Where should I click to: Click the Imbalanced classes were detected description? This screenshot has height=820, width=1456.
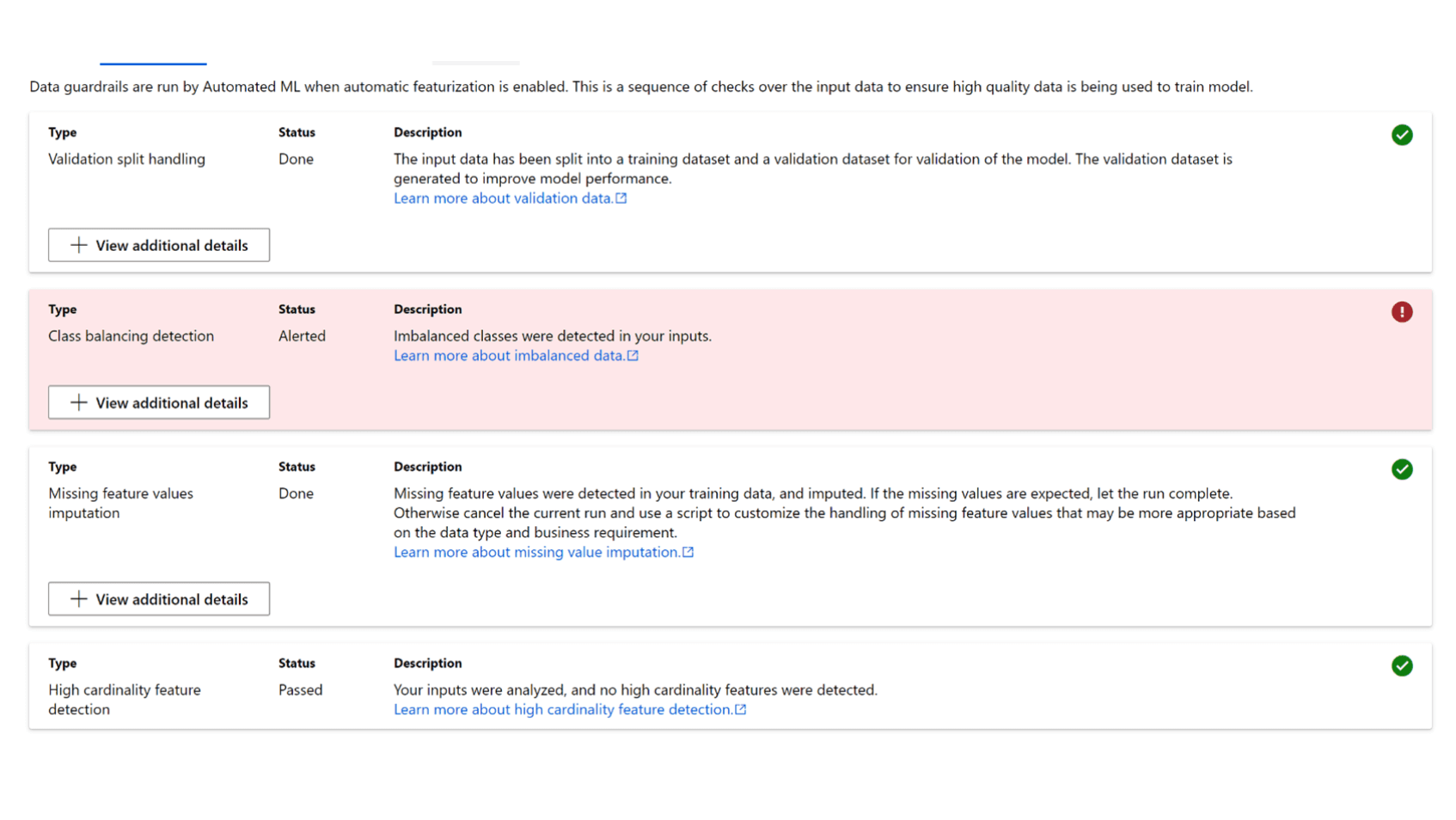point(552,336)
